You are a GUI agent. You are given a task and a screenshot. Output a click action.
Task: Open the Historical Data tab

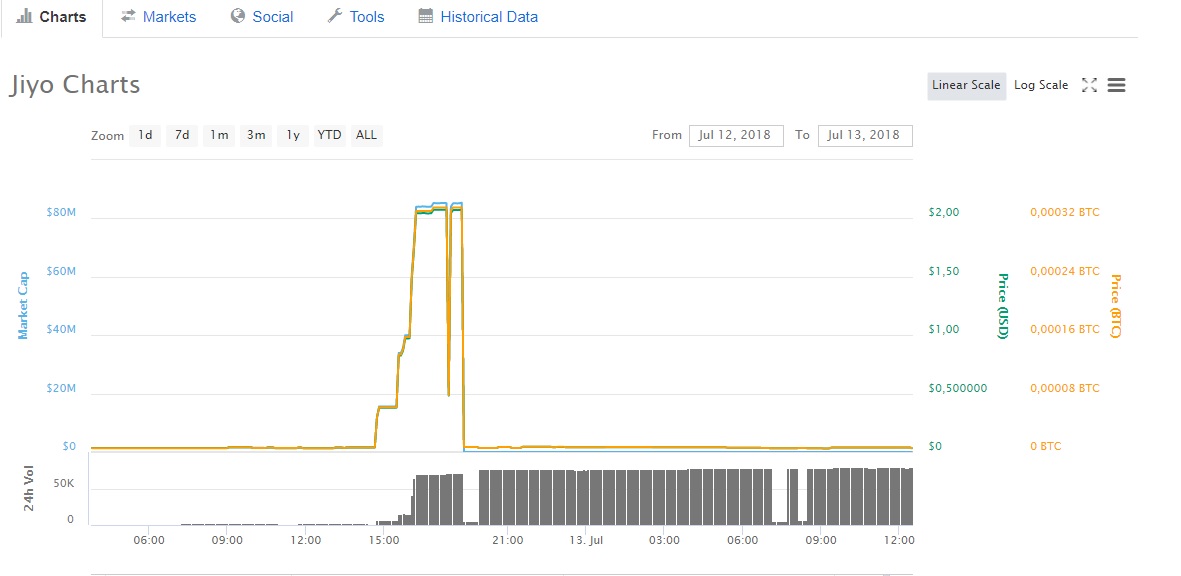[x=478, y=17]
